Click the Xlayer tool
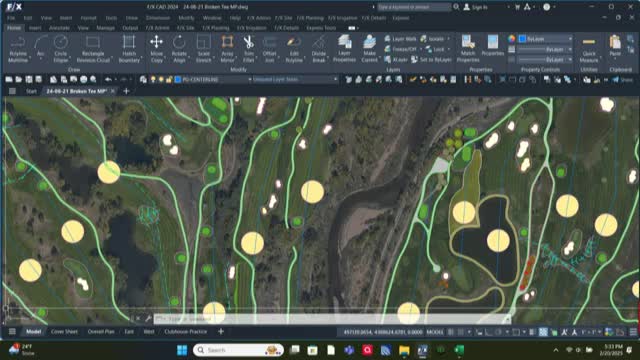This screenshot has width=640, height=360. click(x=396, y=60)
